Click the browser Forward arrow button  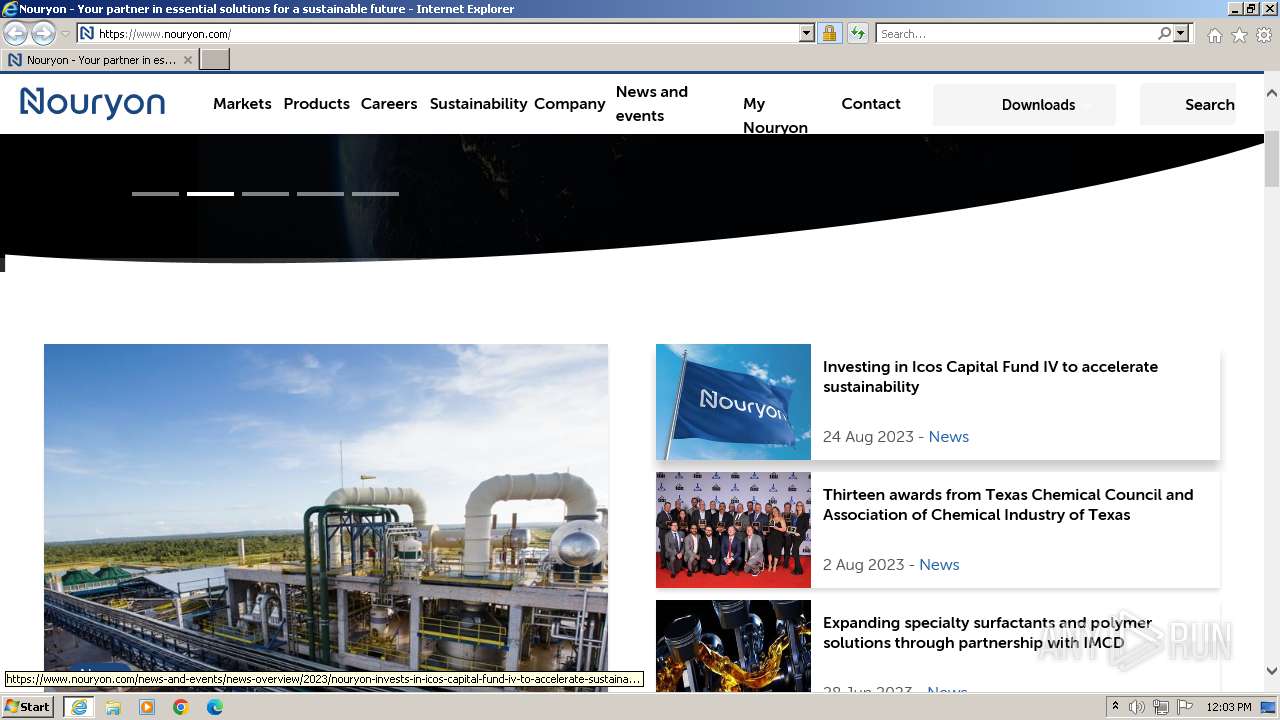point(43,34)
